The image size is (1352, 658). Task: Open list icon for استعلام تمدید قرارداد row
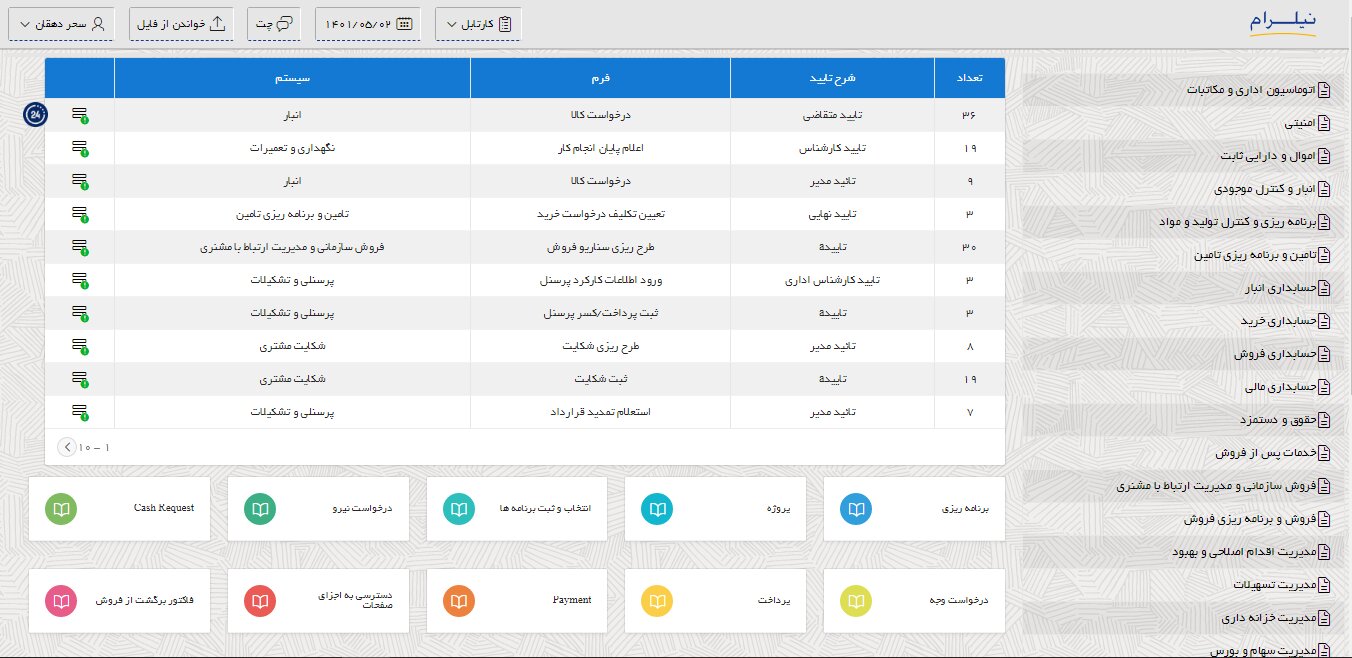(x=80, y=412)
